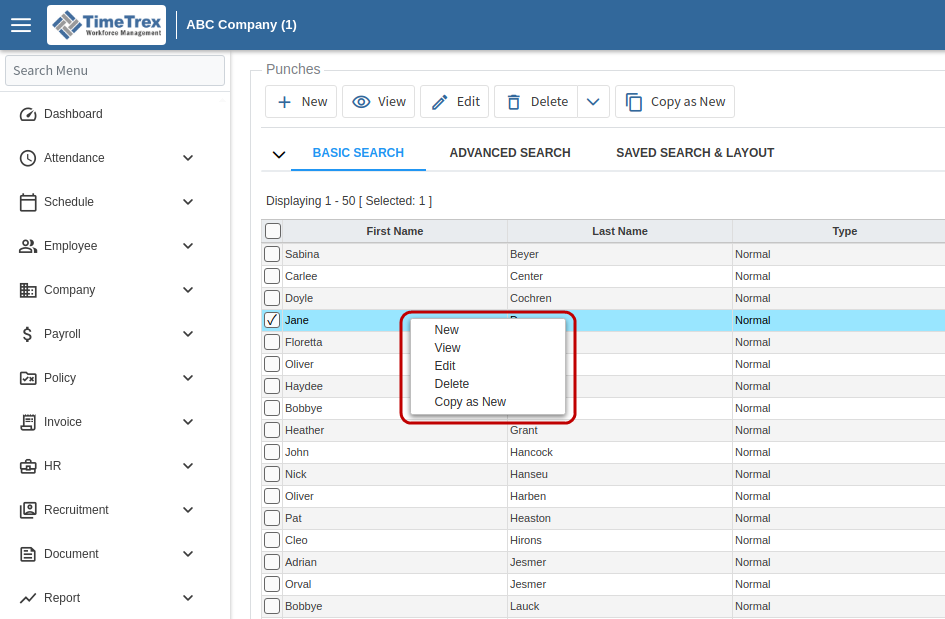Sort by the Last Name column header
Image resolution: width=945 pixels, height=619 pixels.
pos(620,231)
